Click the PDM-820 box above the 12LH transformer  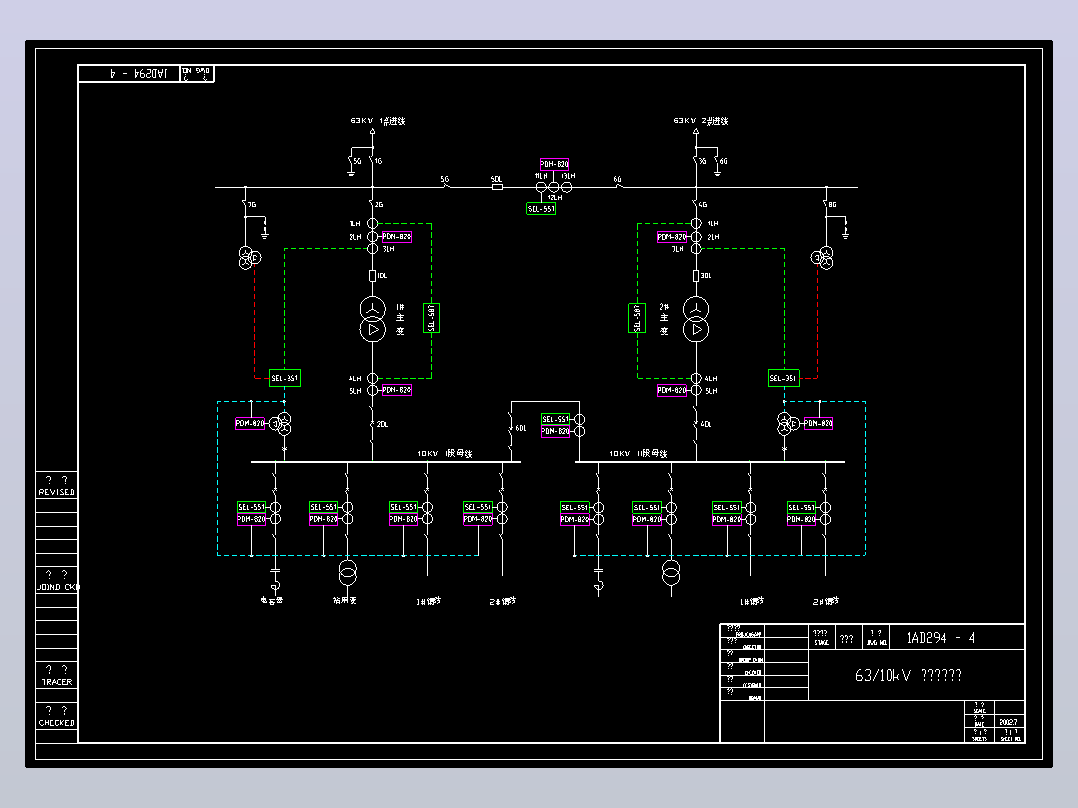click(554, 164)
